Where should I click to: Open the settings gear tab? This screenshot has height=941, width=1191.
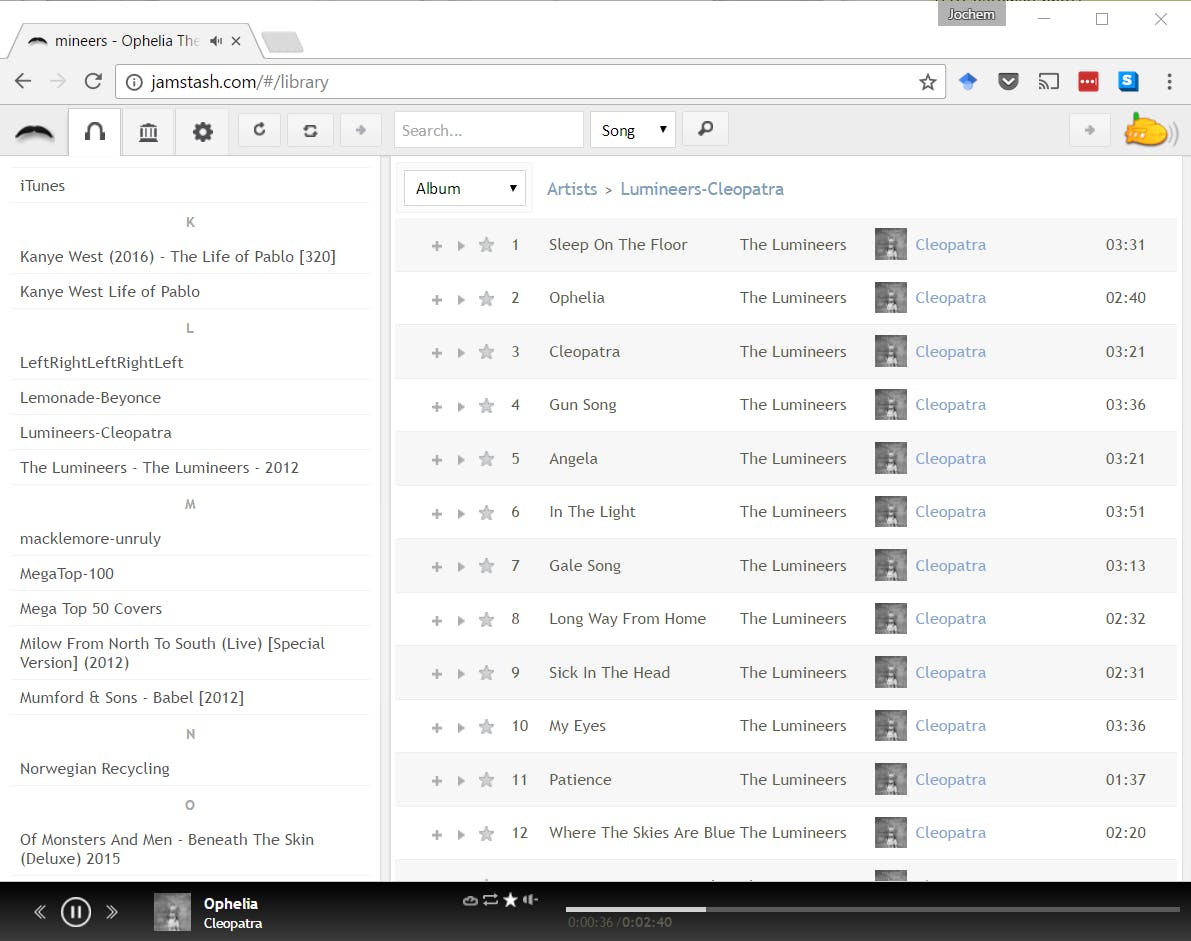tap(203, 132)
